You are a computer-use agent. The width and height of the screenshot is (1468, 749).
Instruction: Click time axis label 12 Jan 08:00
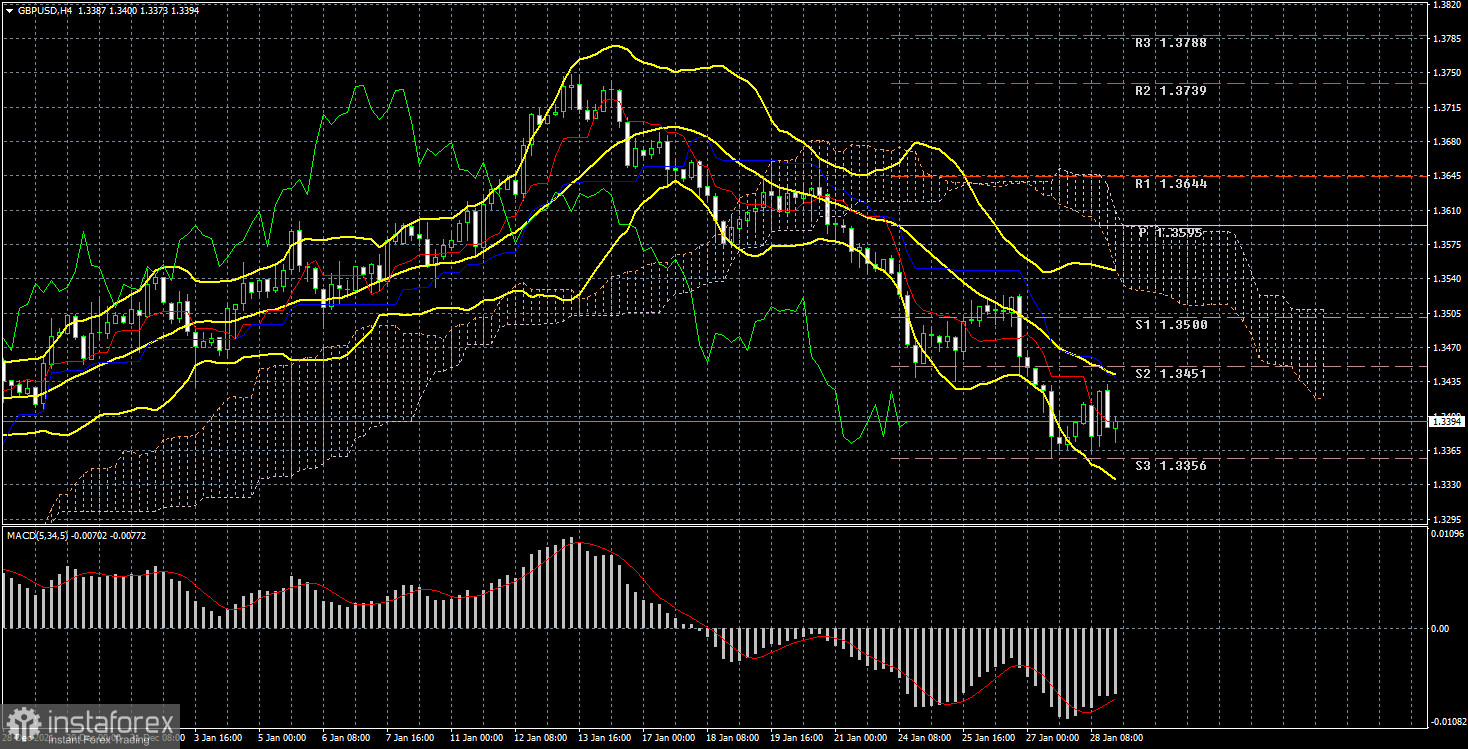click(541, 738)
